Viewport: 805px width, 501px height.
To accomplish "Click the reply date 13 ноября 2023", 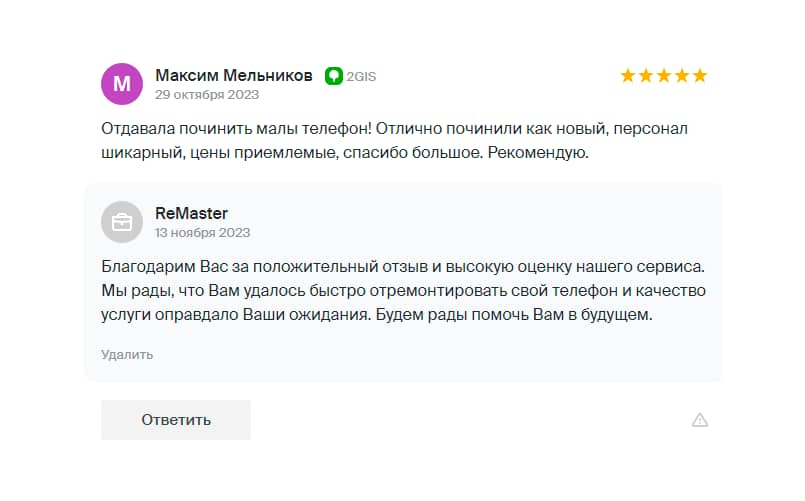I will click(x=202, y=233).
